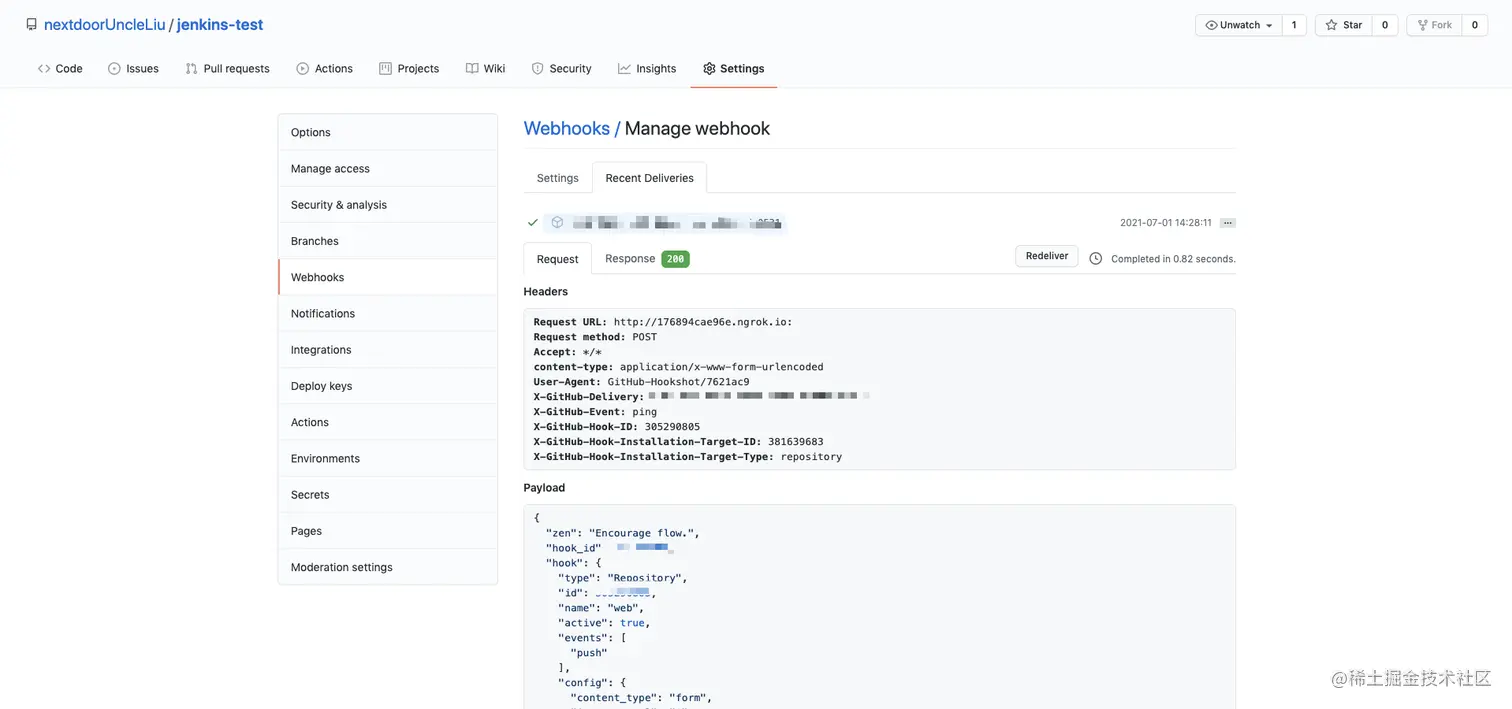Select Deploy keys in sidebar

pos(388,386)
